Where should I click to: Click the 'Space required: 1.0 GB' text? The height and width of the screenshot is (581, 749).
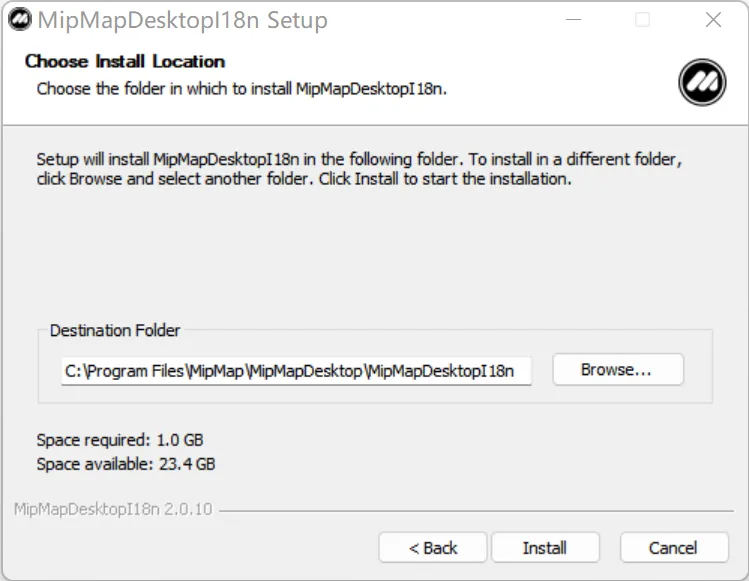click(120, 440)
